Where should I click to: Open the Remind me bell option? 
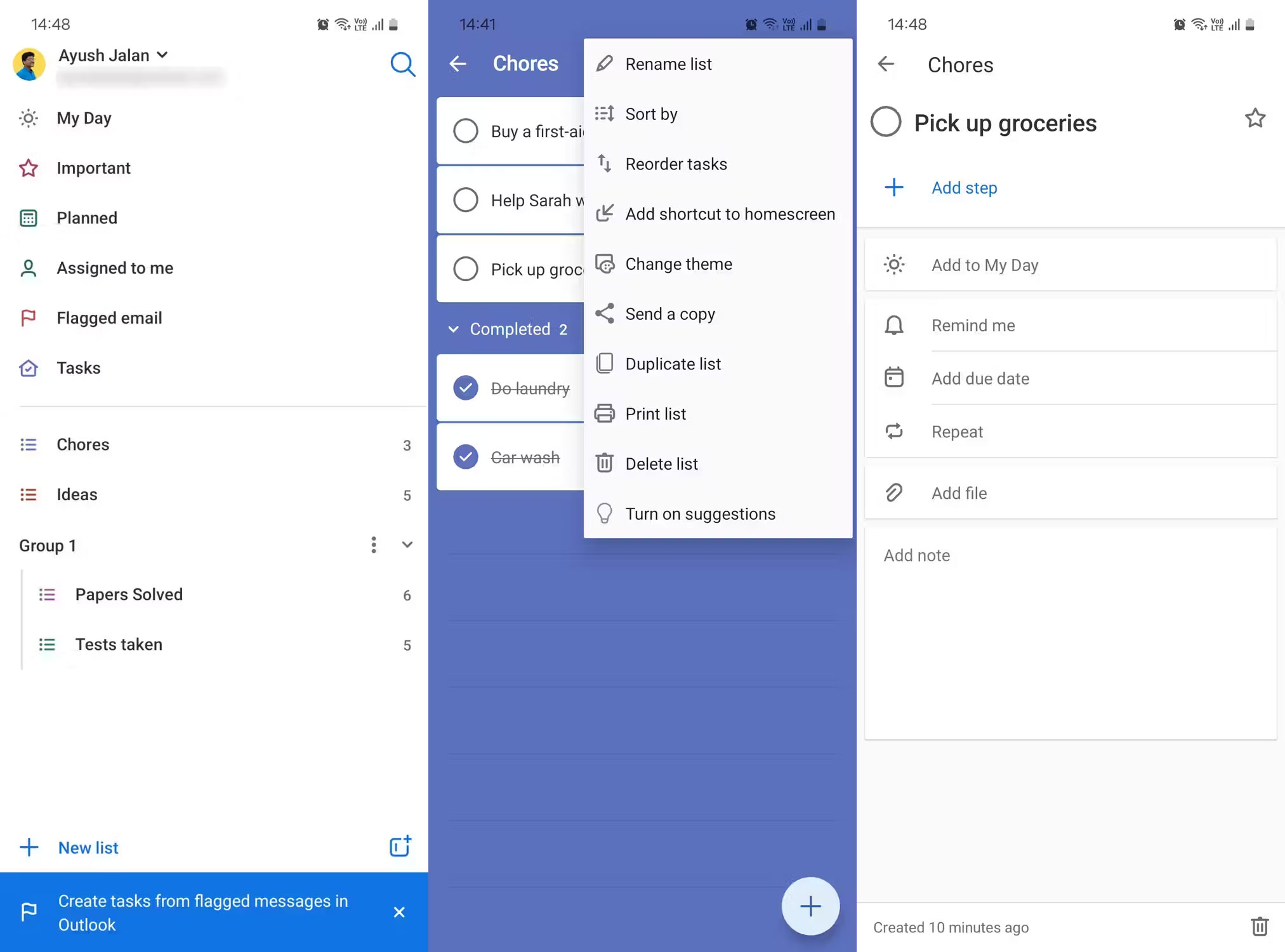[x=973, y=325]
